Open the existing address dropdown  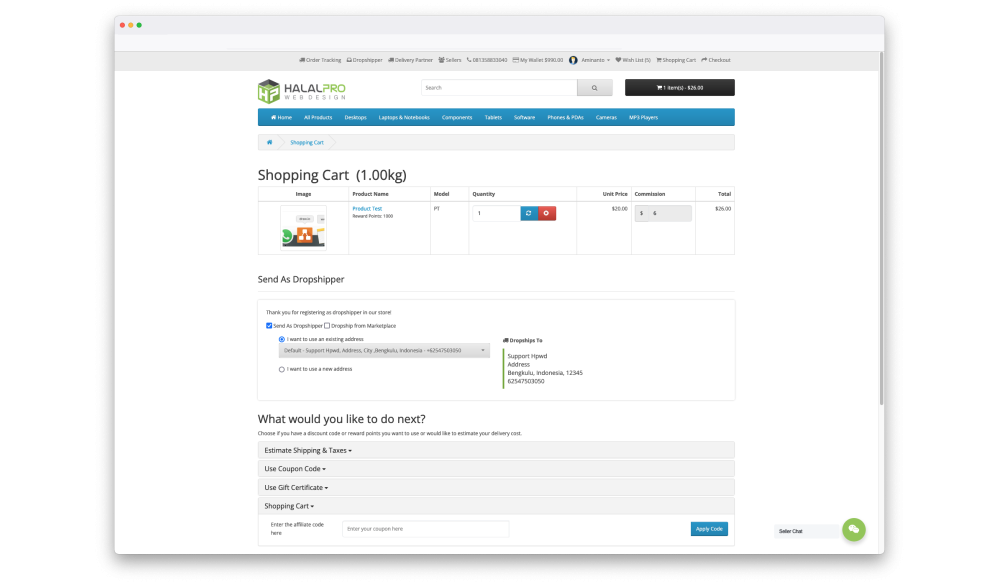click(x=385, y=351)
